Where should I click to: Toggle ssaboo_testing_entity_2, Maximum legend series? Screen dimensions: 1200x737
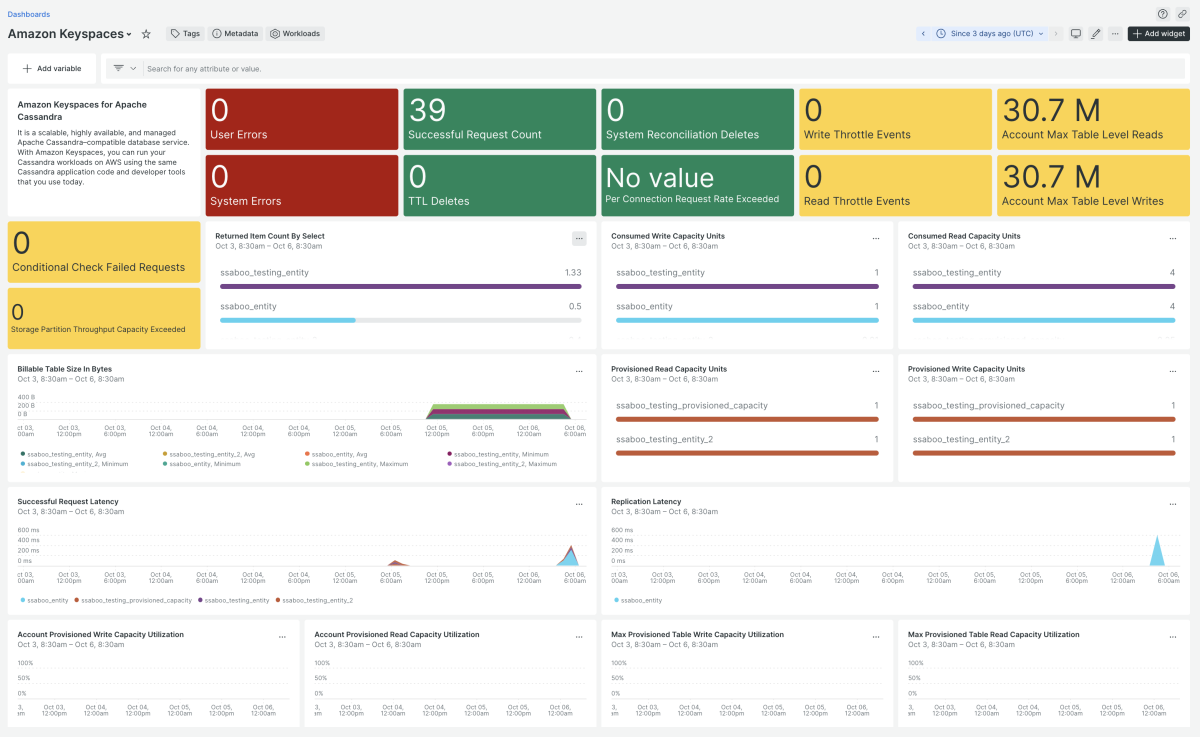click(501, 464)
